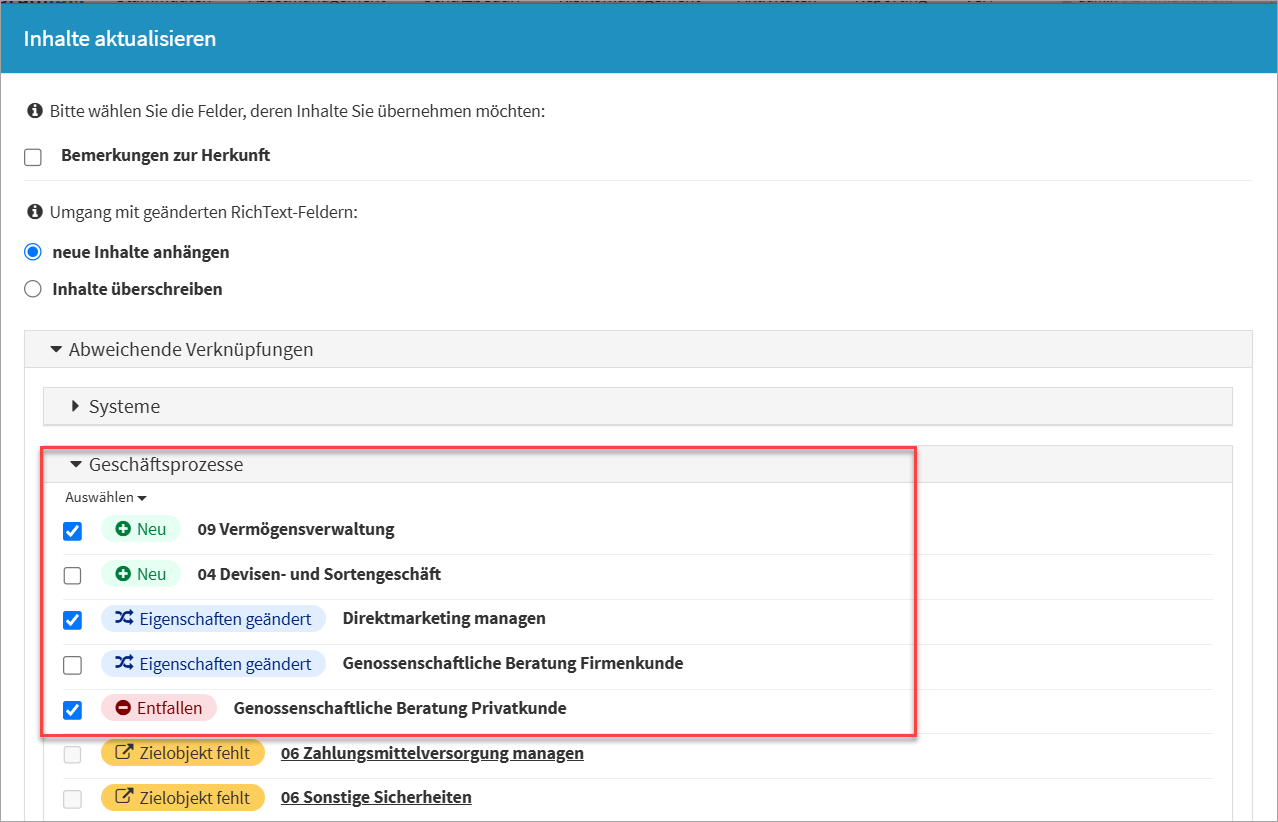Enable the Bemerkungen zur Herkunft checkbox

coord(33,157)
